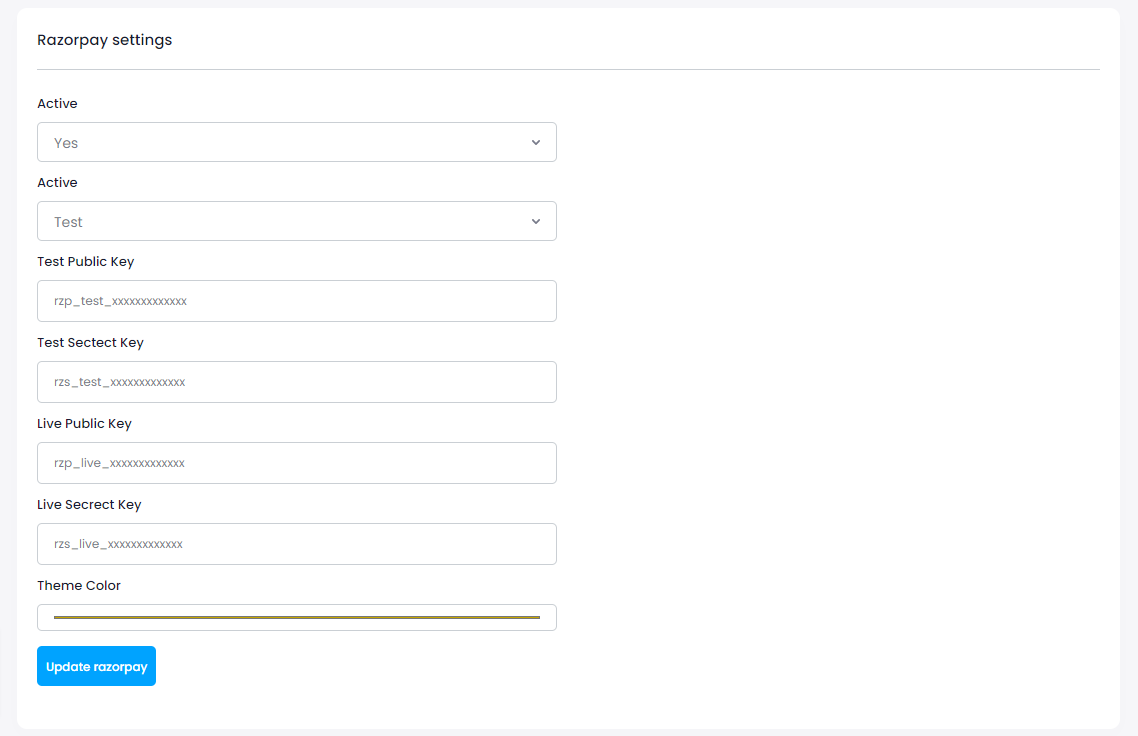Select the Live Public Key input box
The width and height of the screenshot is (1138, 736).
296,463
